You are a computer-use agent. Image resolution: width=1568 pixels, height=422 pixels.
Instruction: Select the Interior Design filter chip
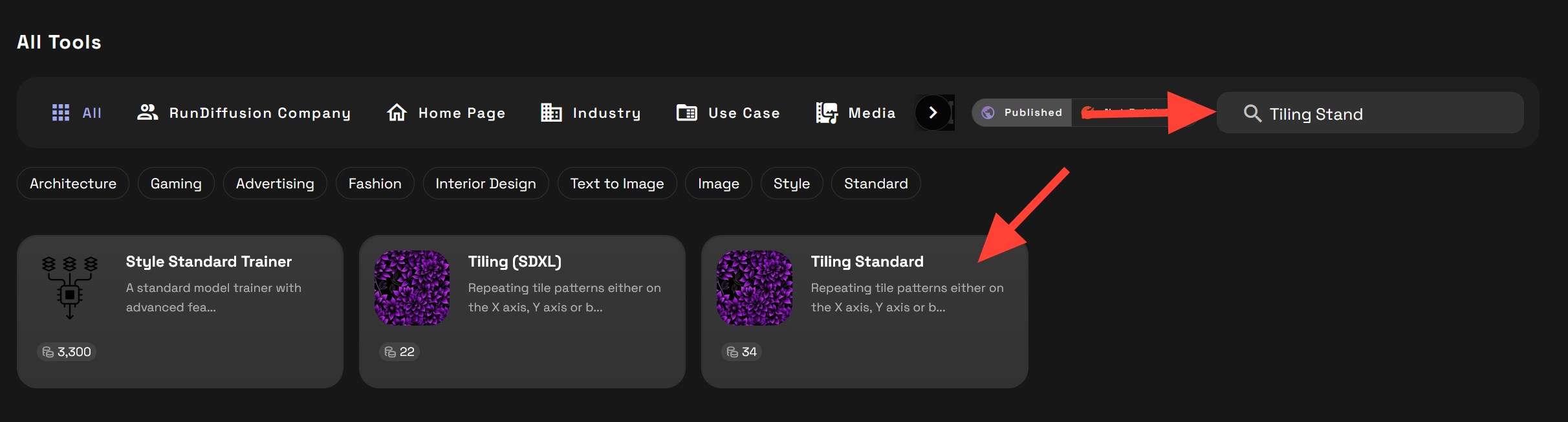[x=485, y=184]
